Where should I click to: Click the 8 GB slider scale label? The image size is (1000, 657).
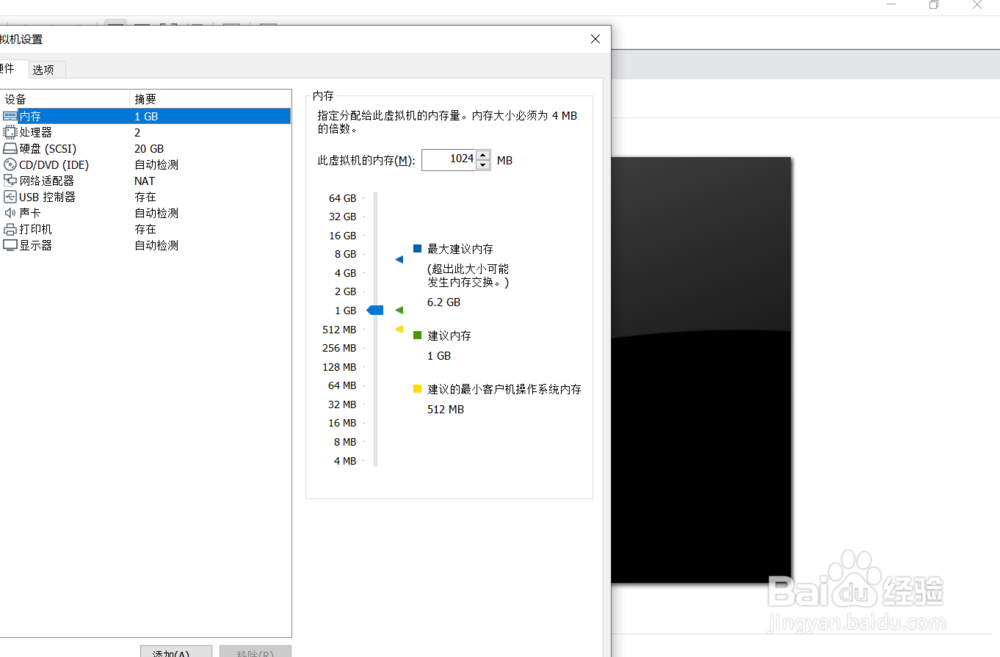tap(346, 254)
